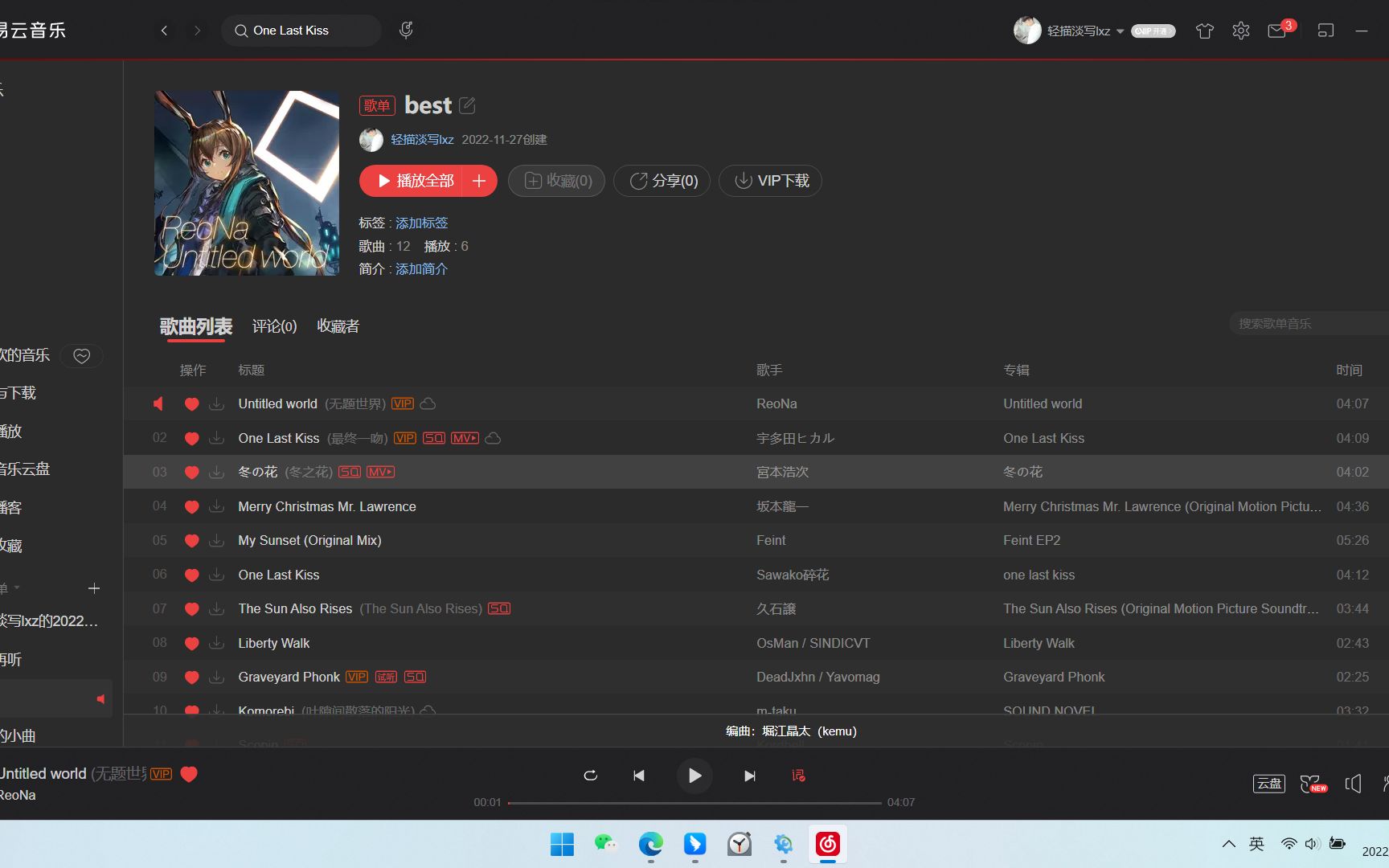This screenshot has height=868, width=1389.
Task: Sort by 专辑 column header
Action: click(x=1016, y=370)
